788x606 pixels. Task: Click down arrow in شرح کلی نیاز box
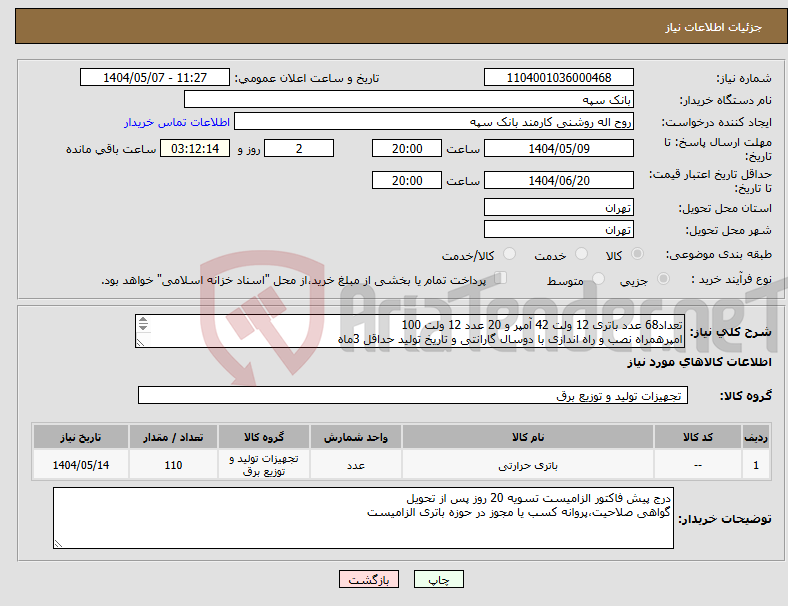(143, 327)
